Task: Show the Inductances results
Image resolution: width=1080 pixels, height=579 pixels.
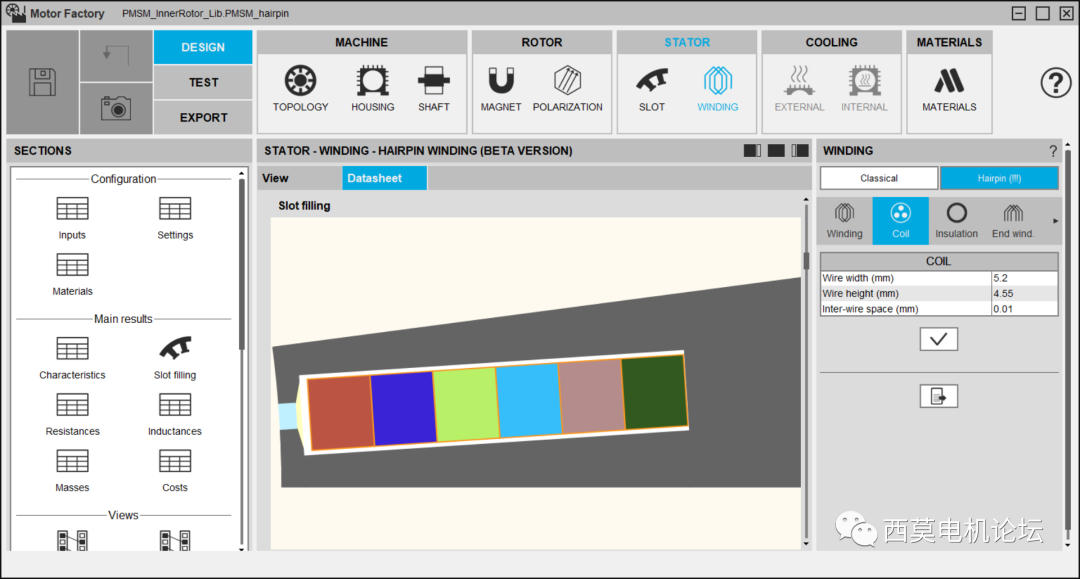Action: (x=175, y=414)
